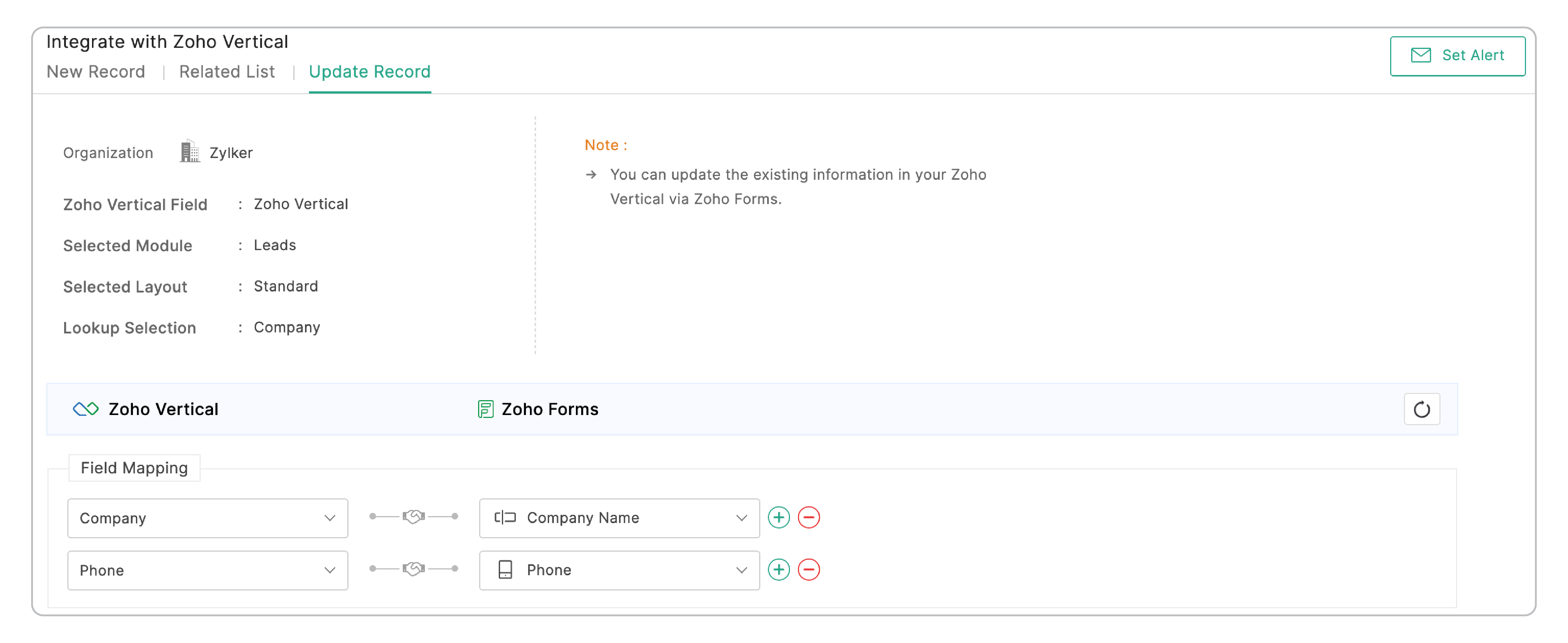
Task: Expand the Phone form field dropdown
Action: (619, 571)
